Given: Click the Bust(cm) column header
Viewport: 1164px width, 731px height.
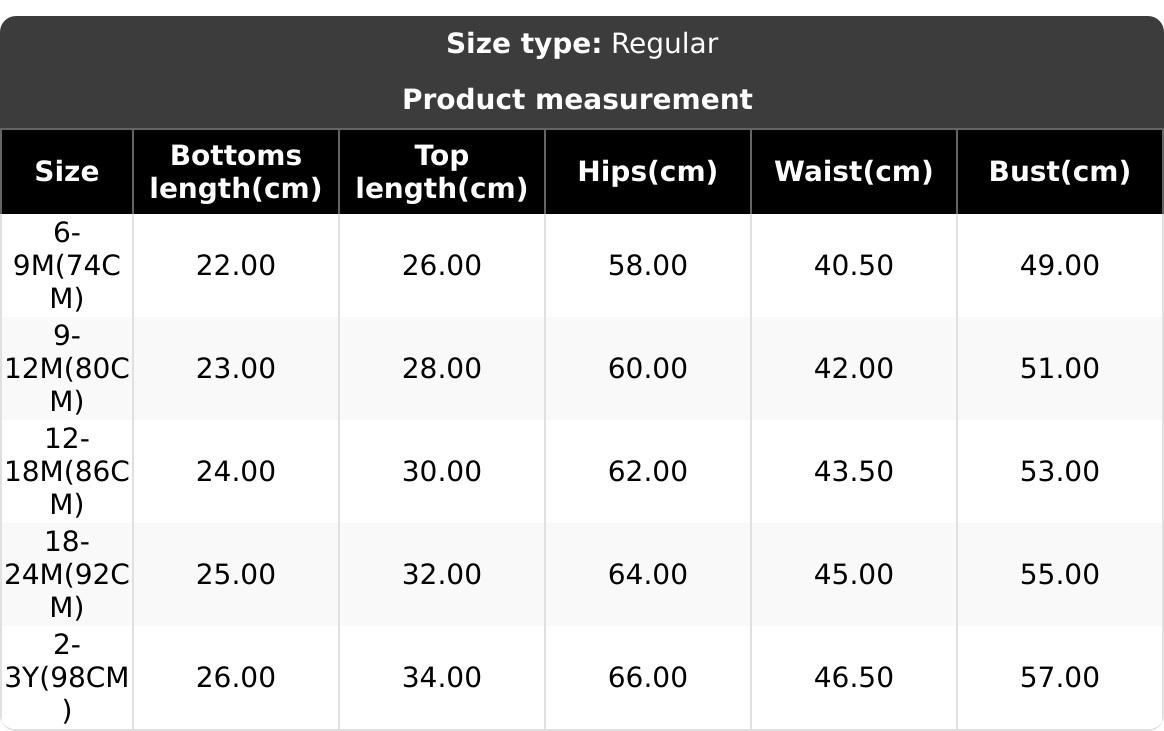Looking at the screenshot, I should (1060, 172).
